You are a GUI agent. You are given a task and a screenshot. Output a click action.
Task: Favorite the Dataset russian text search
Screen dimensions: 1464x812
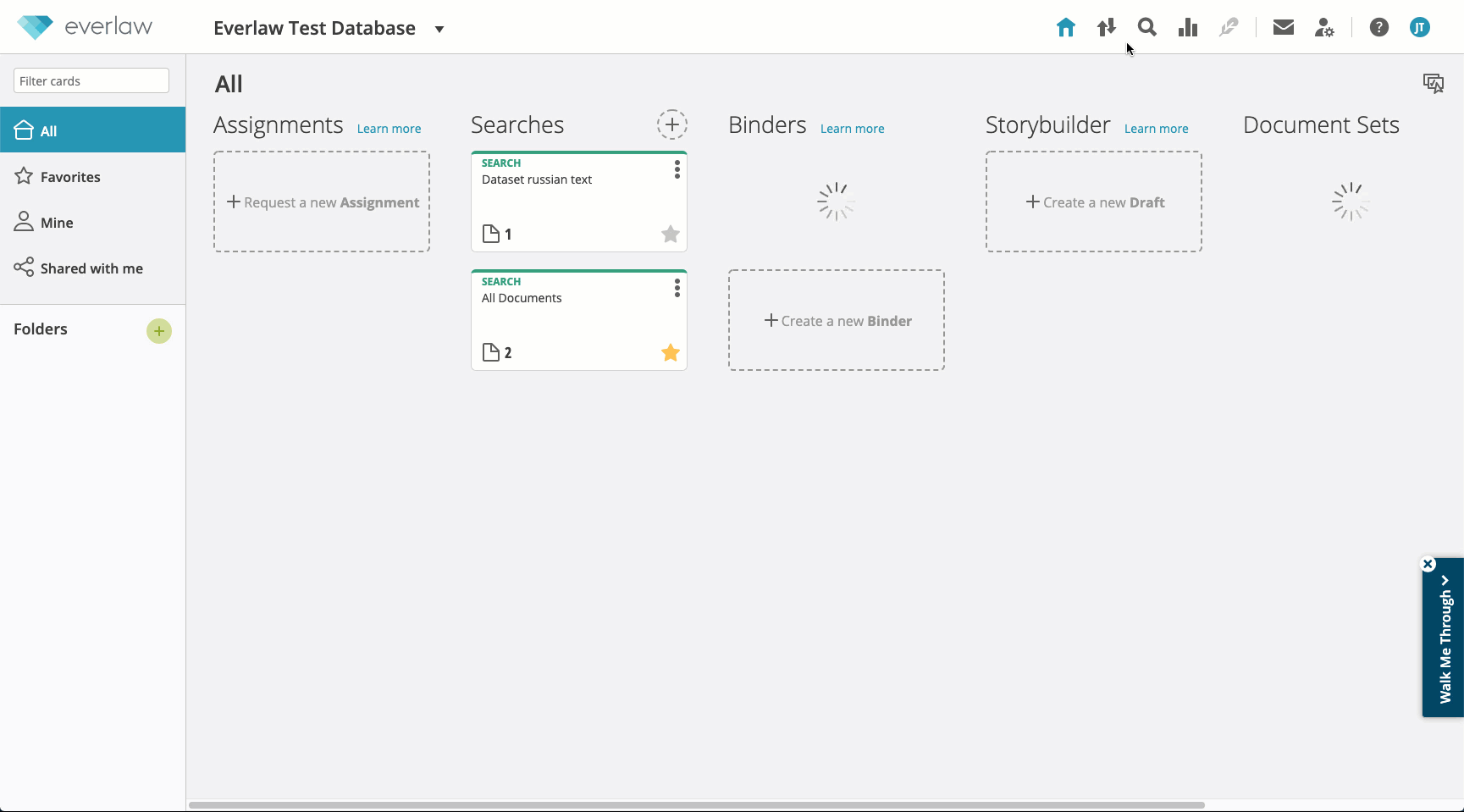click(670, 234)
